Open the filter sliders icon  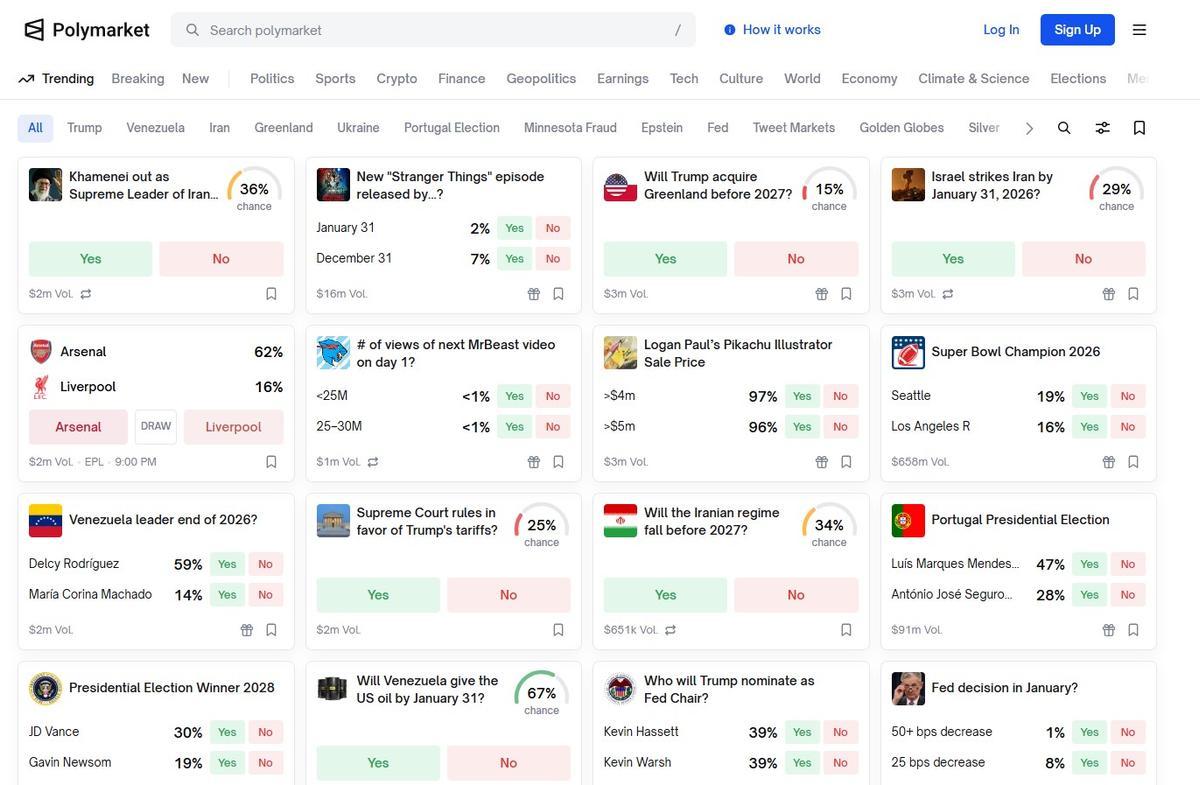click(x=1102, y=128)
